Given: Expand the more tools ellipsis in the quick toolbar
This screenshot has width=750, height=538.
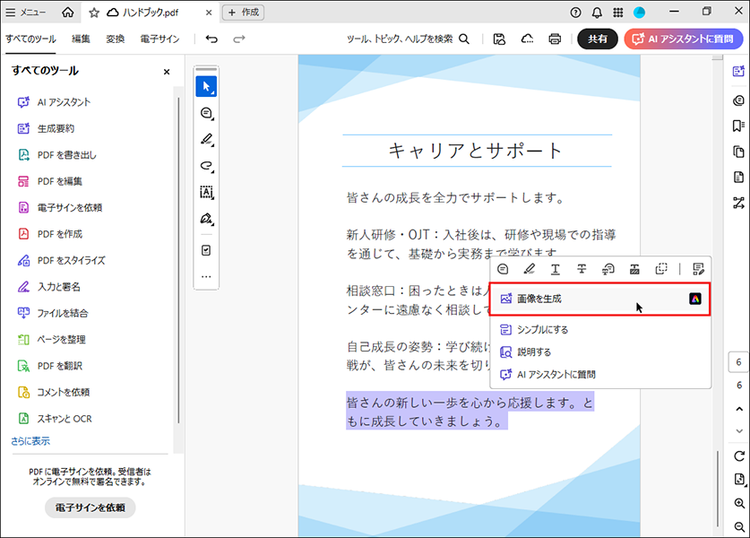Looking at the screenshot, I should point(206,276).
